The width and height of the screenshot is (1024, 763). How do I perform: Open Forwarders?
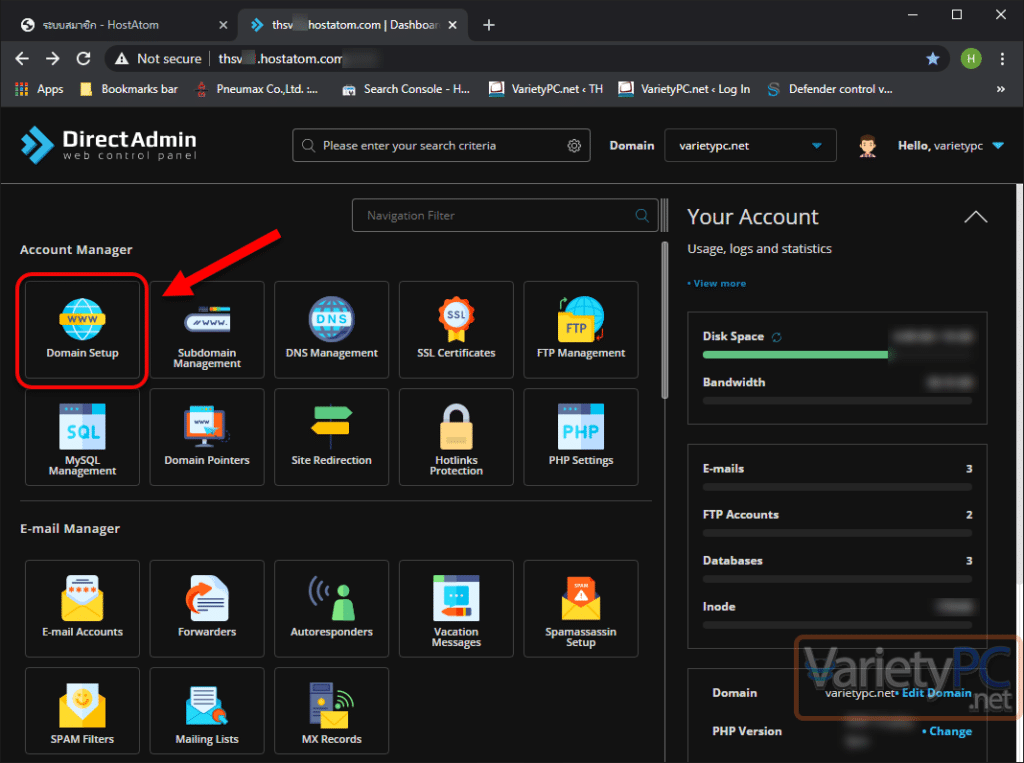point(207,609)
